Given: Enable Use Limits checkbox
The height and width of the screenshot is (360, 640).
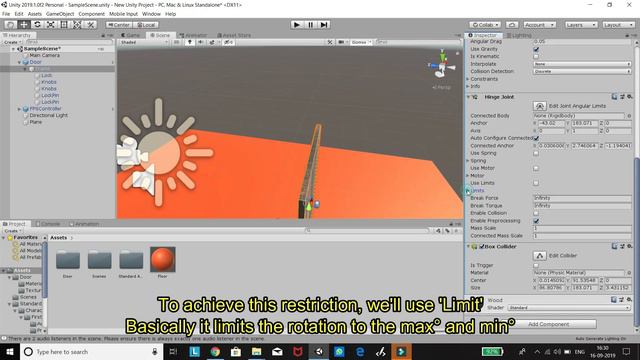Looking at the screenshot, I should (536, 183).
